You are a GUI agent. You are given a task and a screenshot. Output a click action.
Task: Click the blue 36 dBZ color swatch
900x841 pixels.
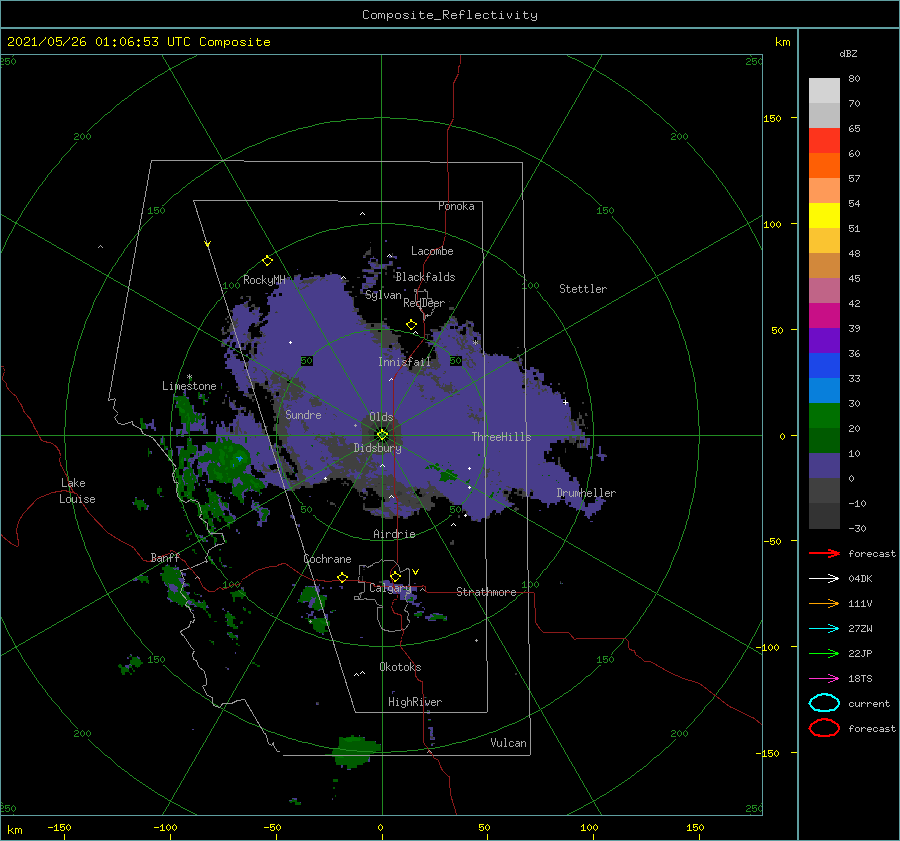pos(824,366)
